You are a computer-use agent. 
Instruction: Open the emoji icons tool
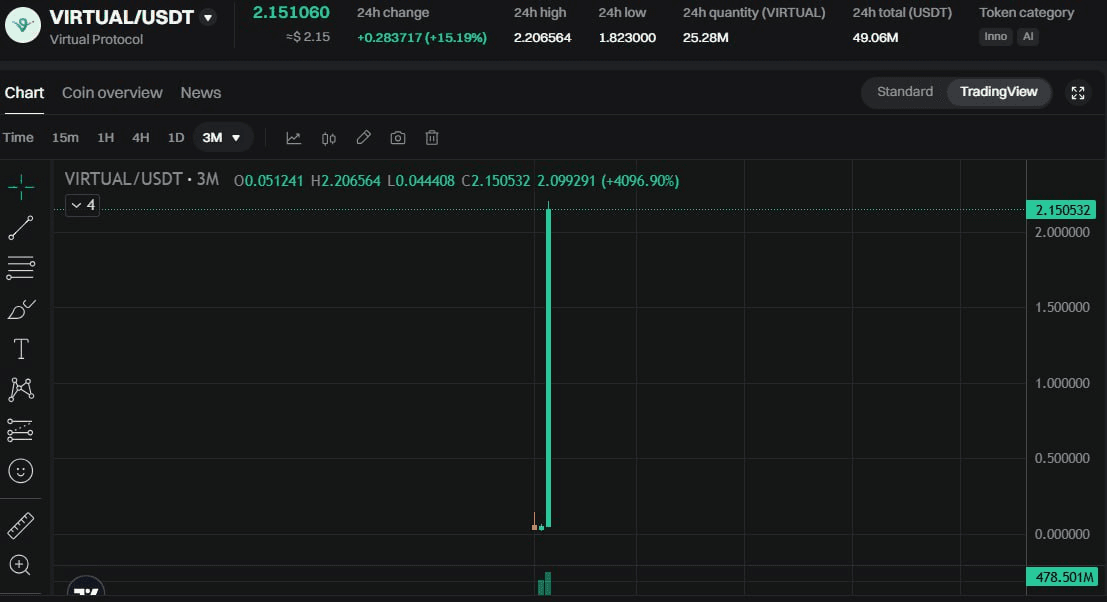(20, 471)
